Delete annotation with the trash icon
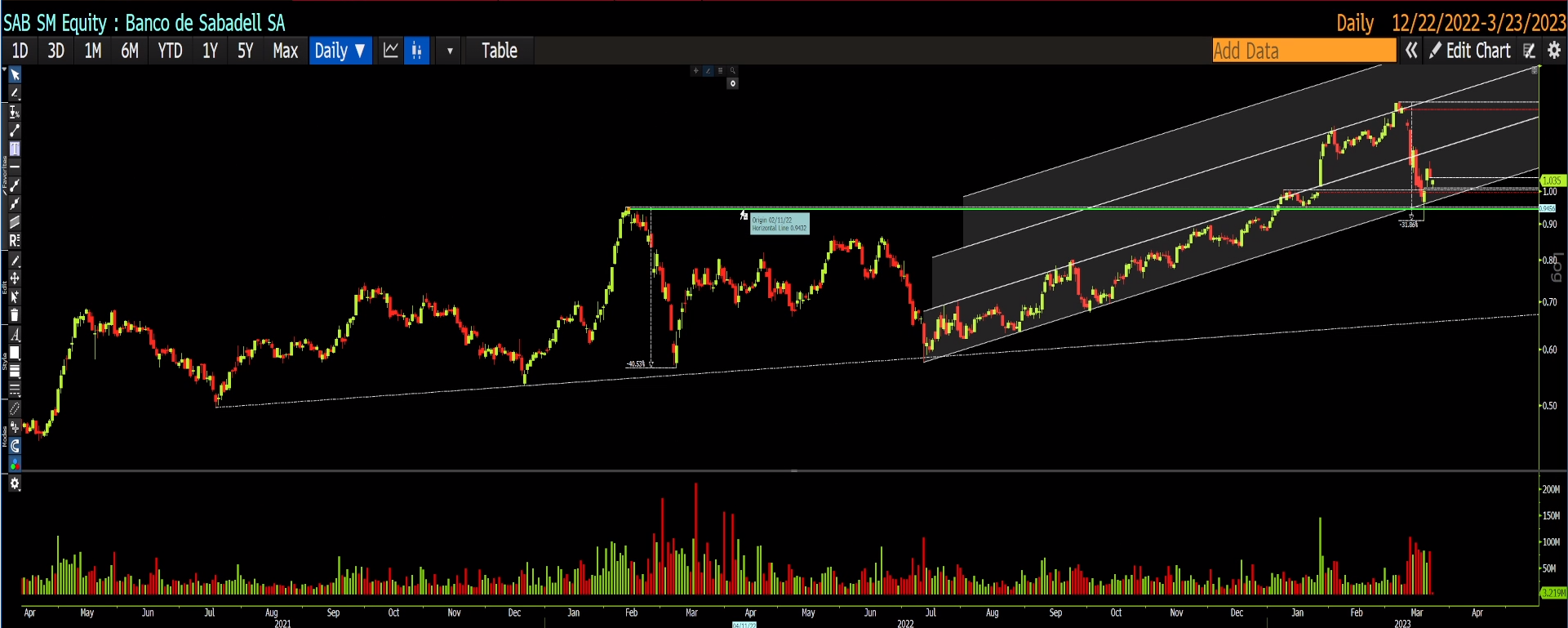The image size is (1568, 628). [15, 315]
